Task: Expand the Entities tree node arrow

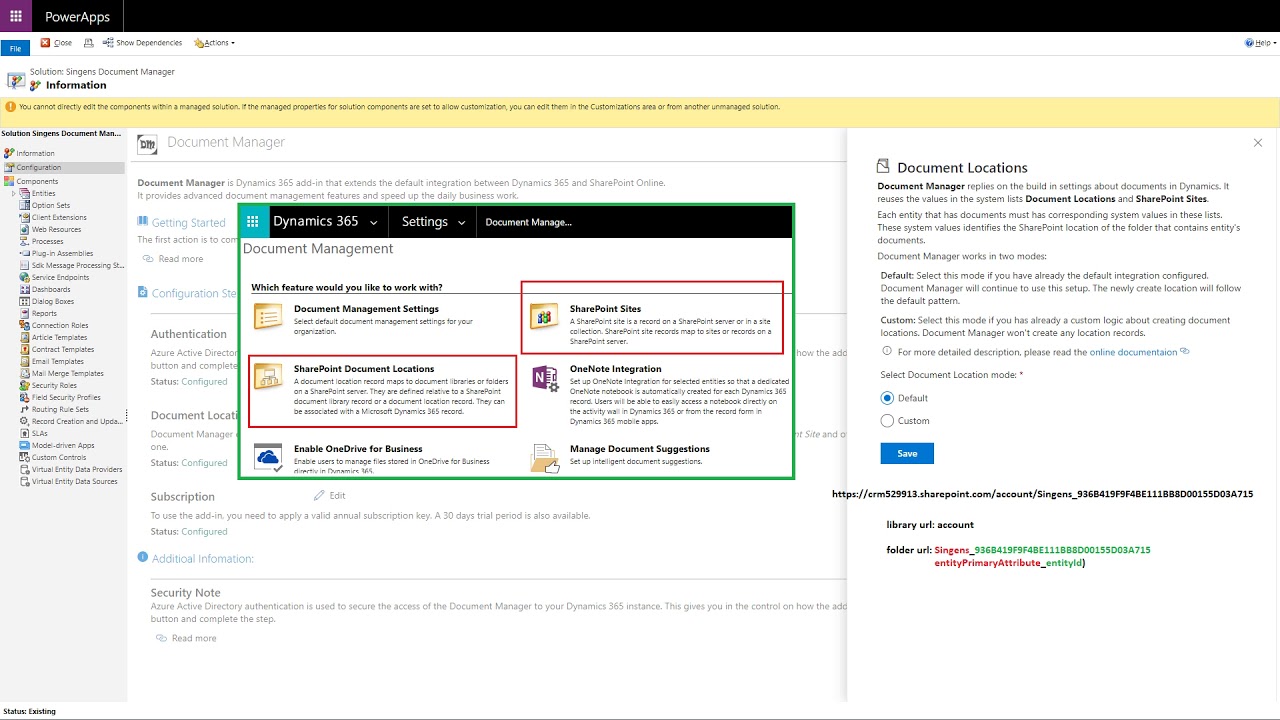Action: 14,193
